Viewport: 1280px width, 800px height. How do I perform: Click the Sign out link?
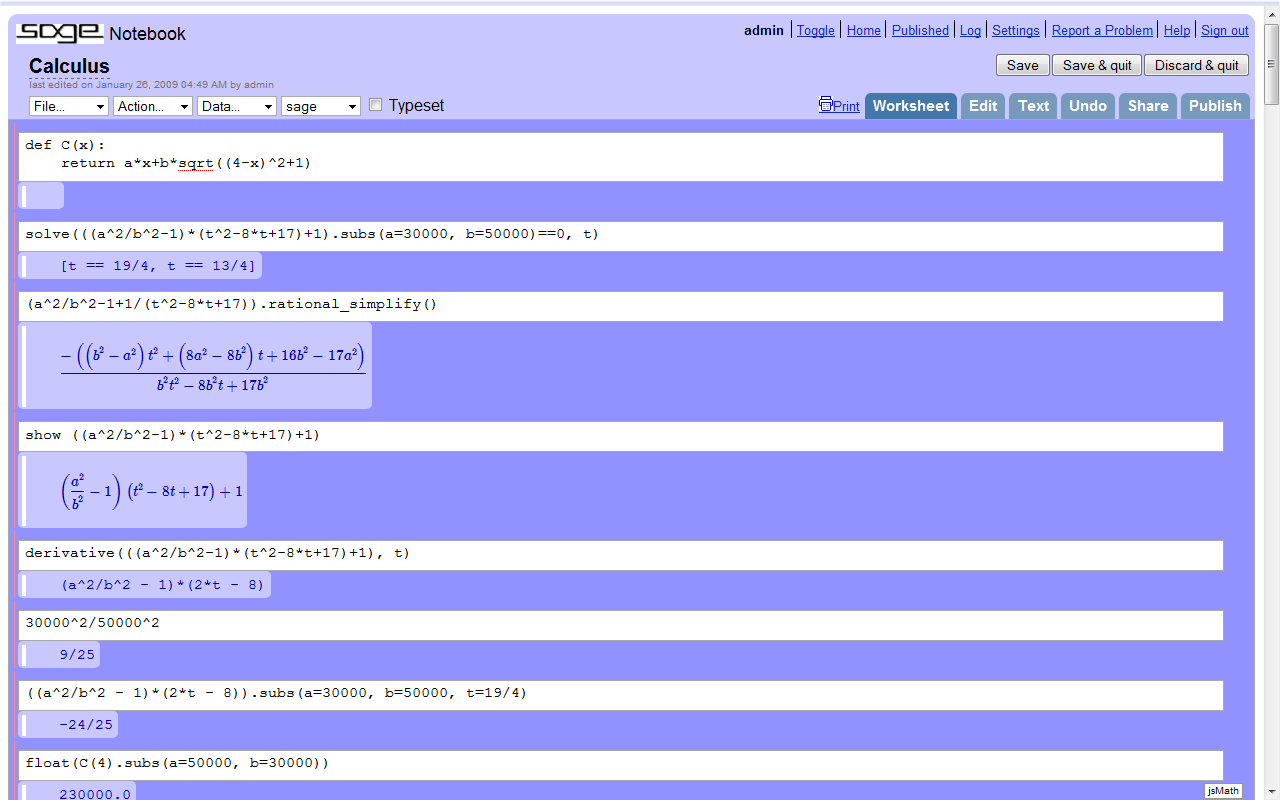[1224, 31]
